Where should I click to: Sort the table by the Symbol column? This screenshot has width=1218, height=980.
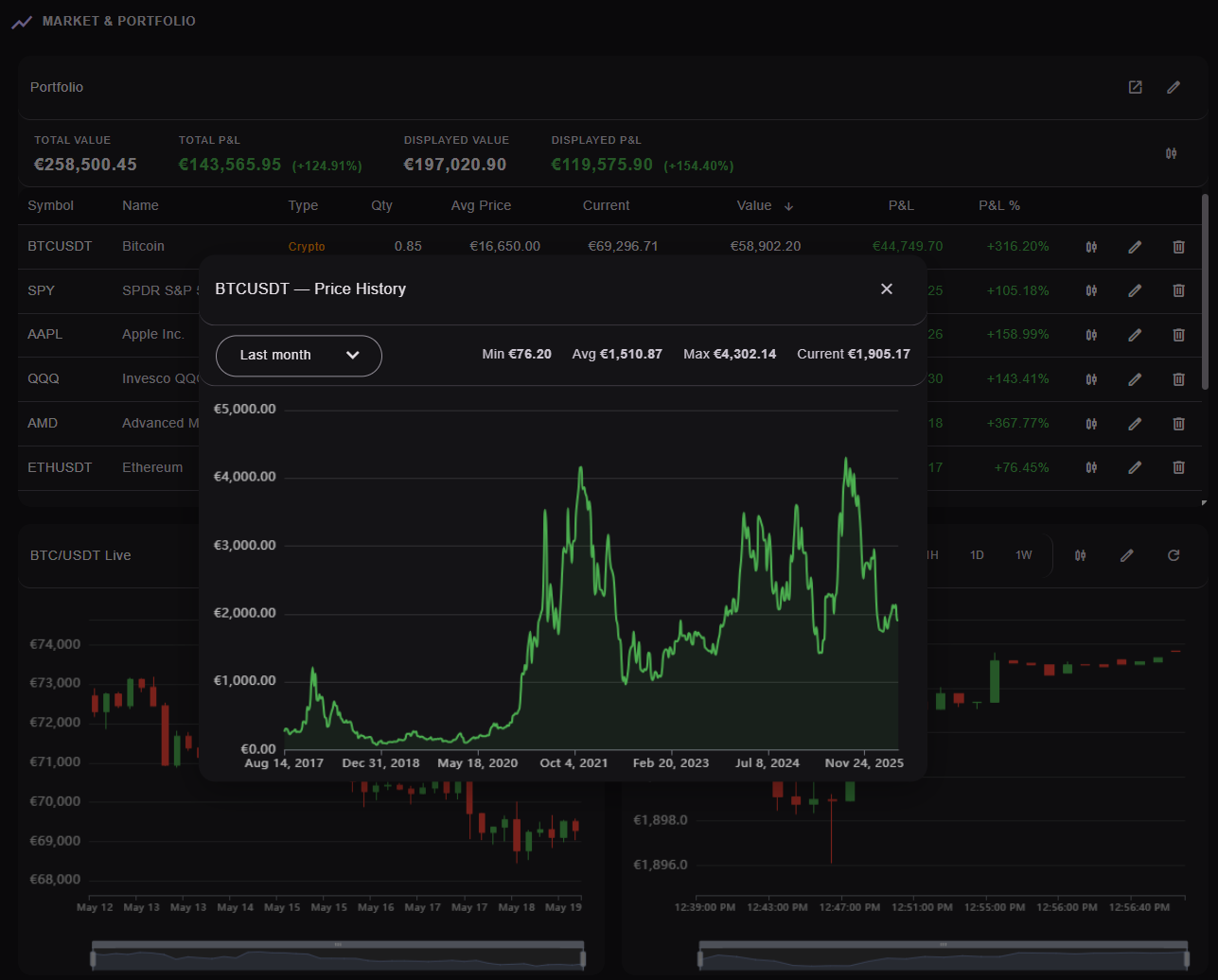tap(50, 205)
